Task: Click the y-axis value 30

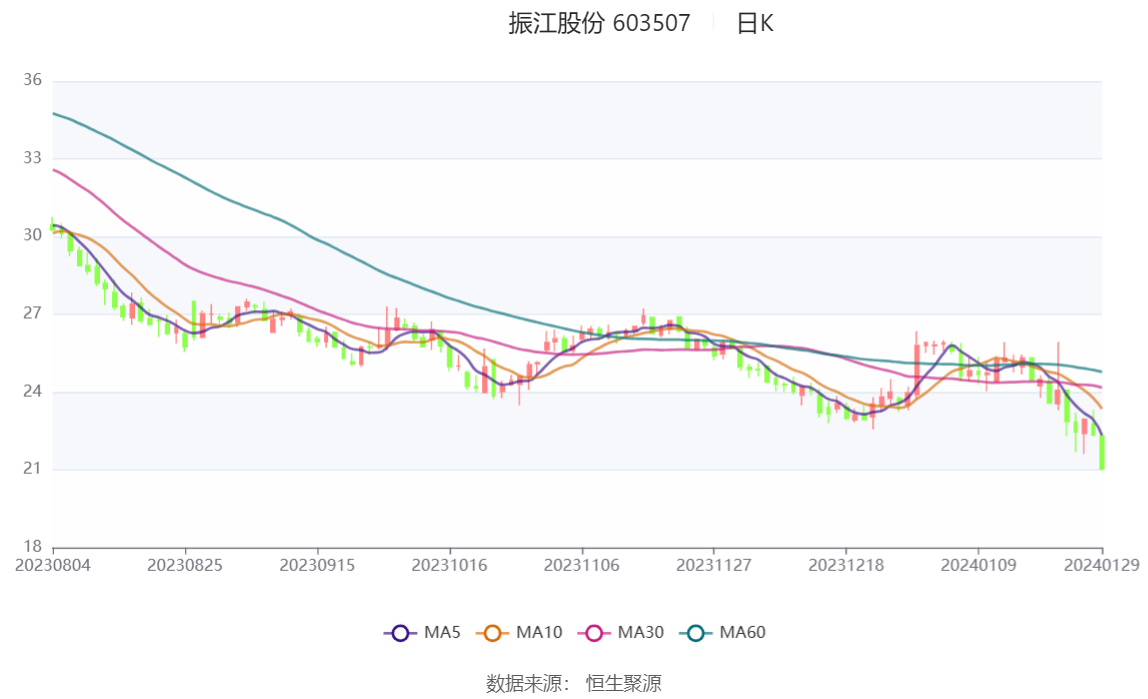Action: (x=32, y=235)
